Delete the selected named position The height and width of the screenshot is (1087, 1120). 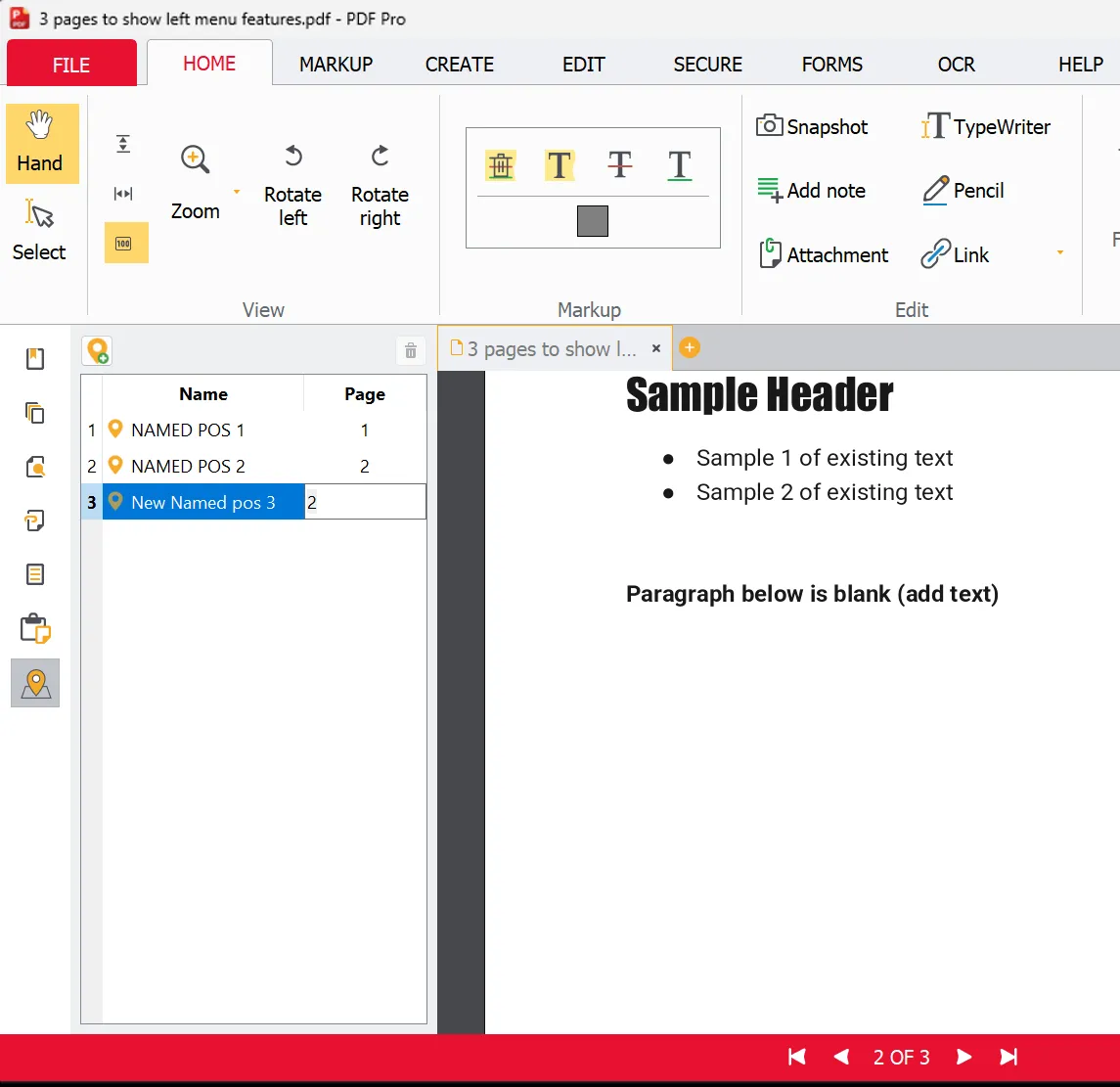click(411, 351)
